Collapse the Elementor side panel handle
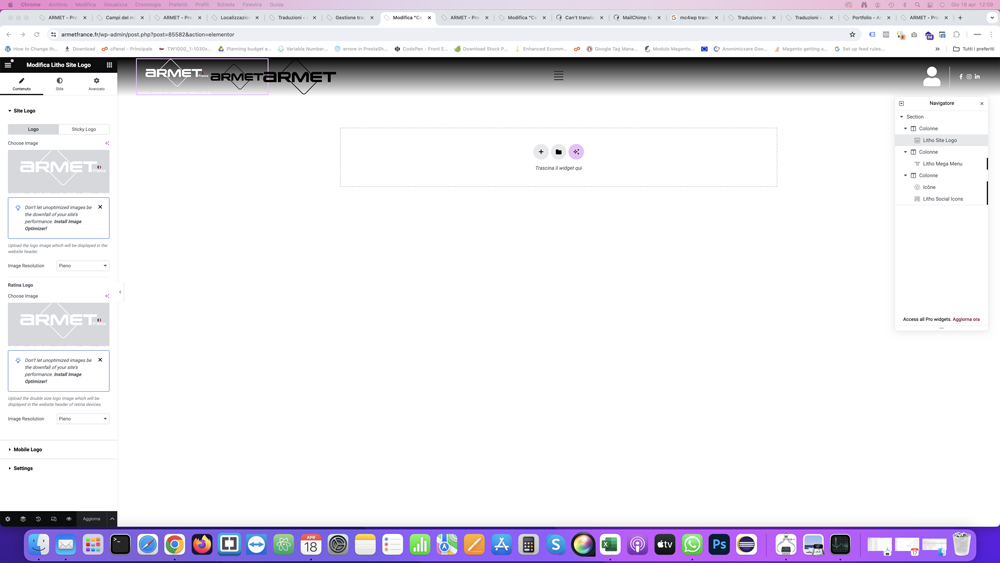This screenshot has width=1000, height=563. click(x=120, y=292)
